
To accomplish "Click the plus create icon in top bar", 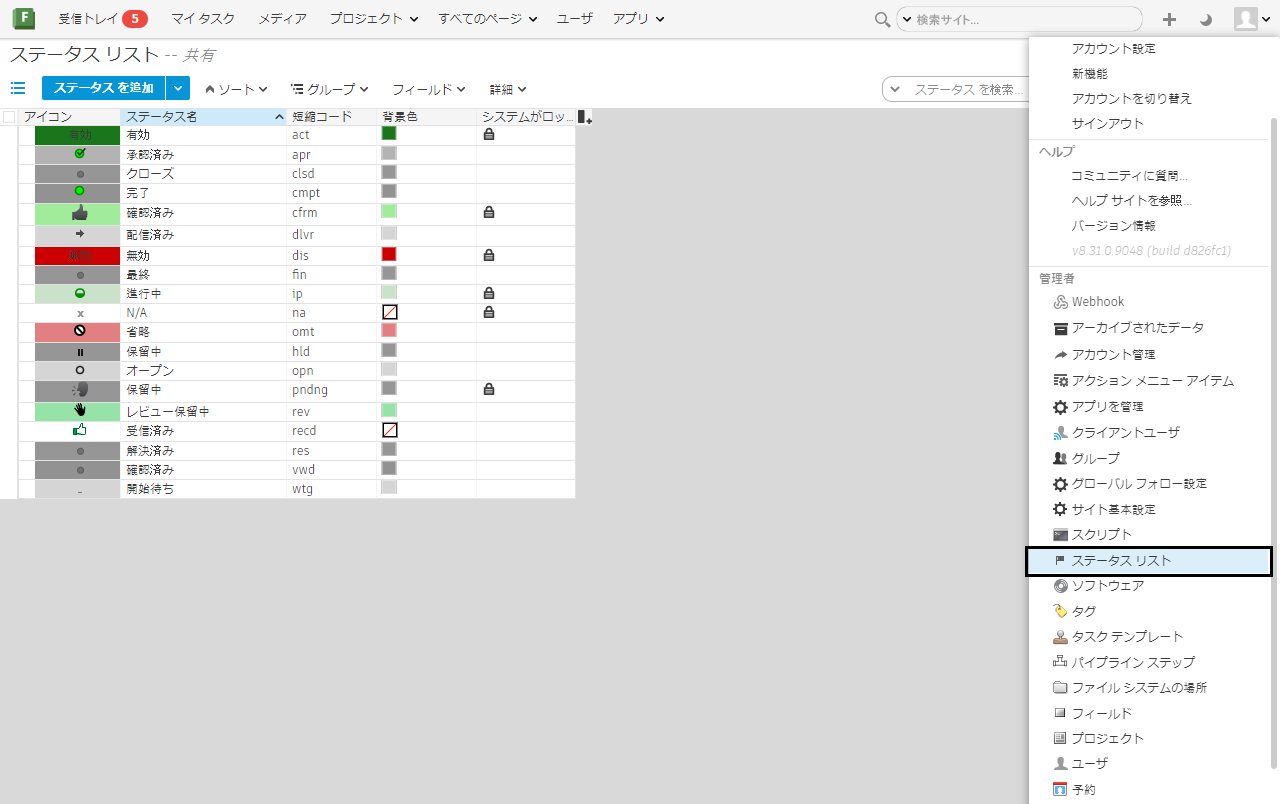I will [x=1169, y=19].
